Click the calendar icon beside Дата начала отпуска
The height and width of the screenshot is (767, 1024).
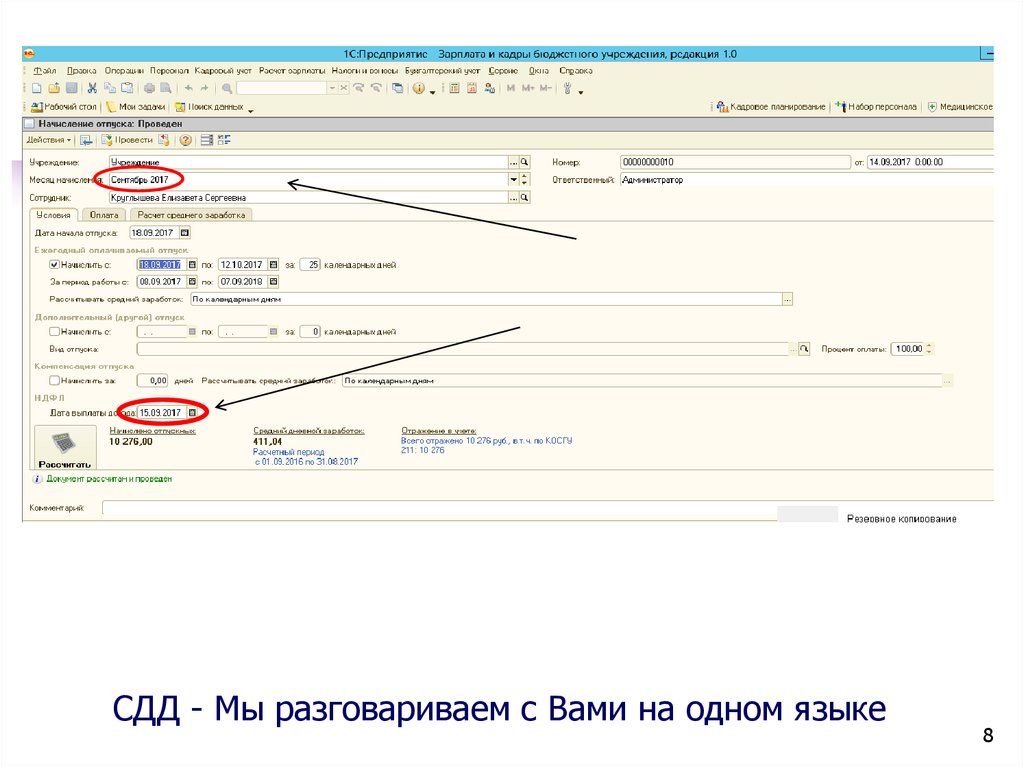(186, 232)
